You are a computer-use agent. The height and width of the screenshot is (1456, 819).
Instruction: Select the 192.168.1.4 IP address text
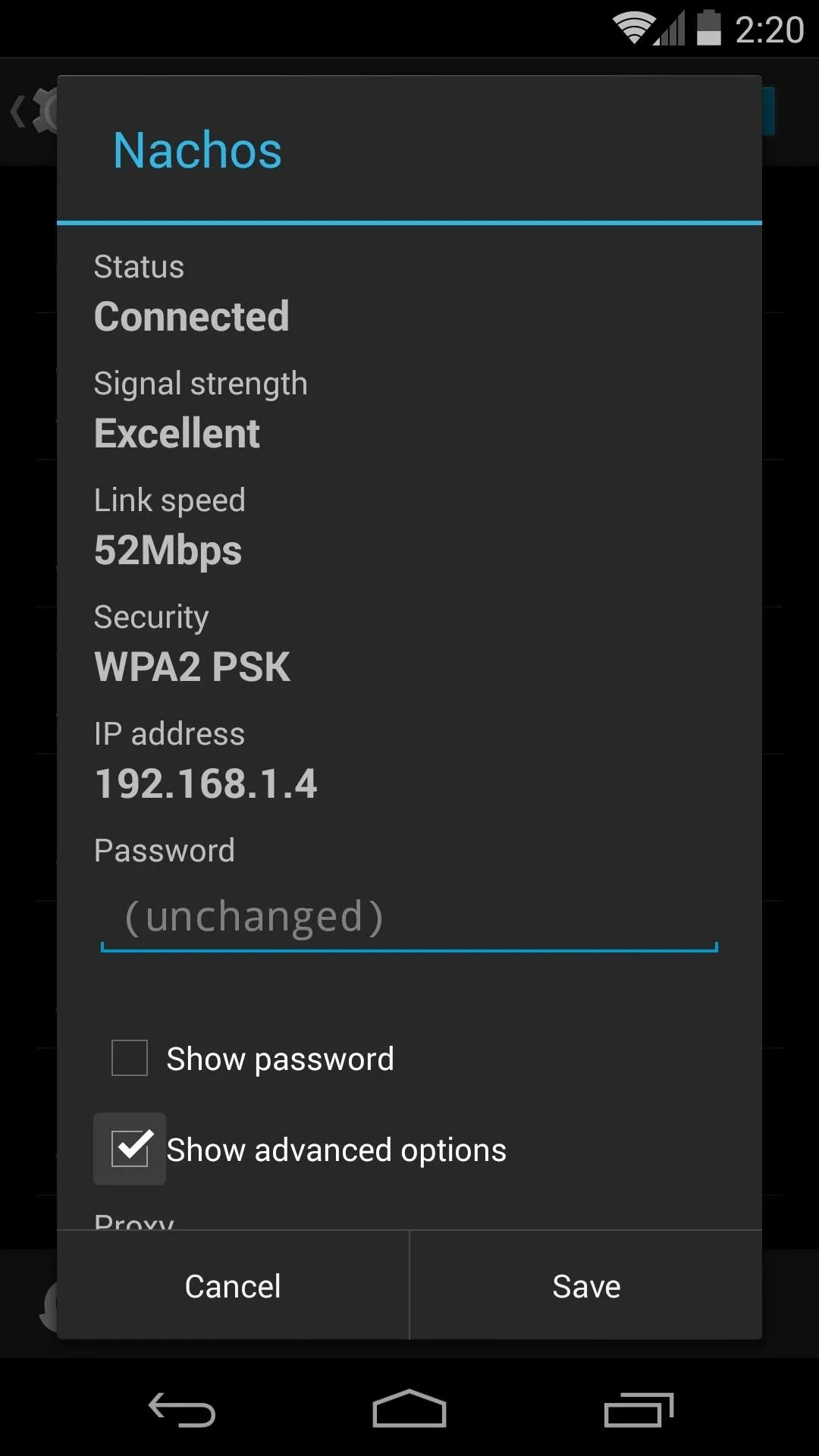point(206,784)
